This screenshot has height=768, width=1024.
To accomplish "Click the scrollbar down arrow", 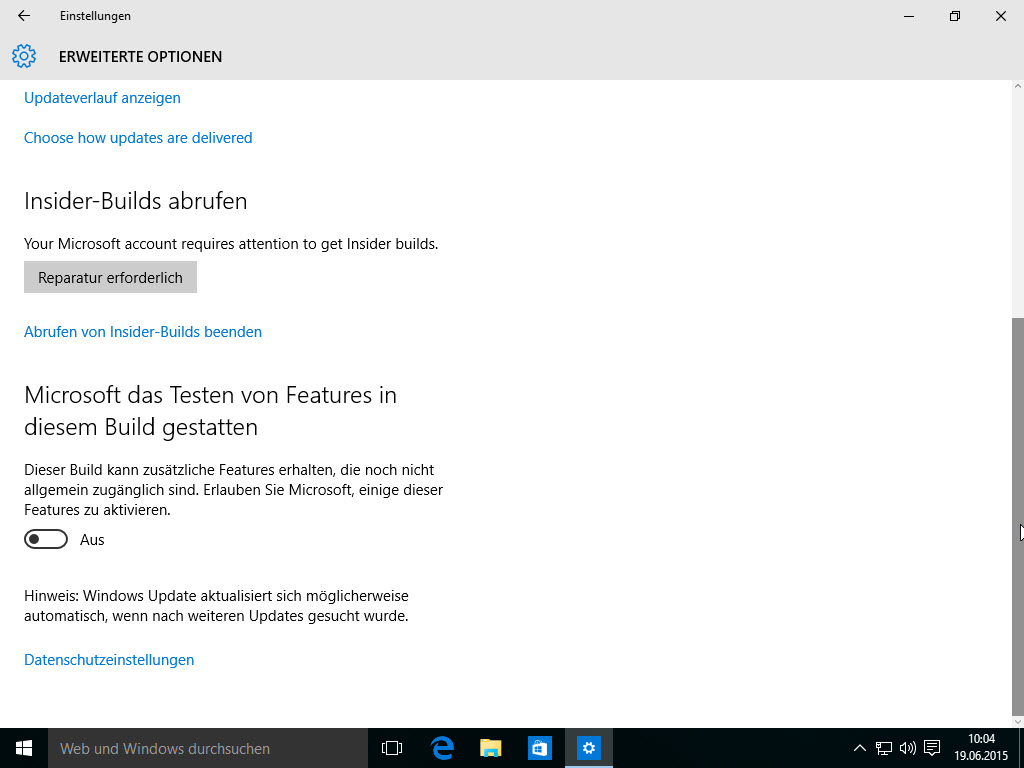I will tap(1017, 722).
